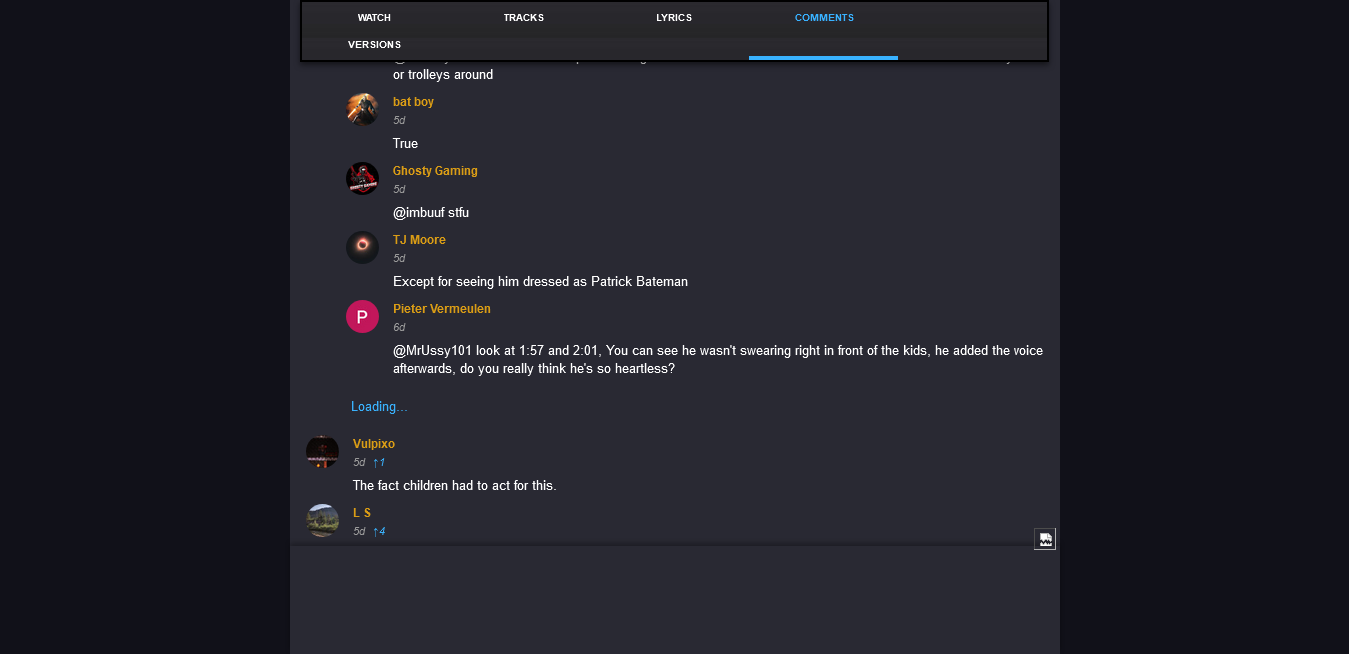Click the upvote count on L S comment
Viewport: 1349px width, 654px height.
click(379, 531)
